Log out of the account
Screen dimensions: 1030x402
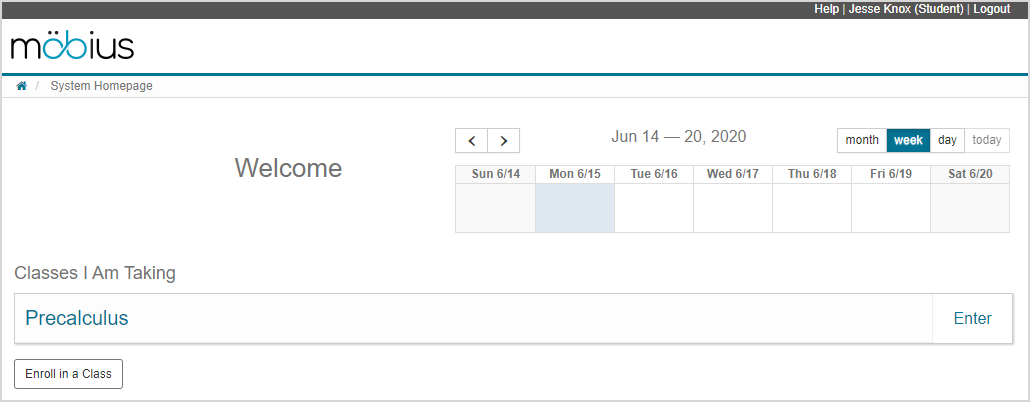point(991,9)
